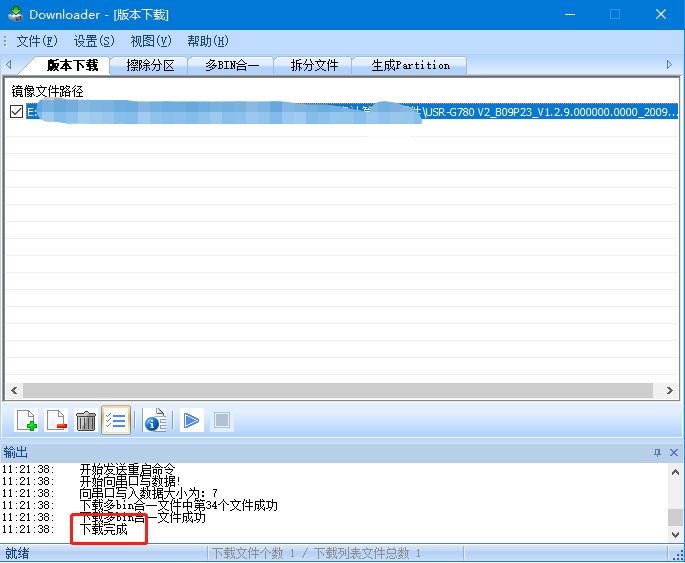The image size is (685, 563).
Task: Uncheck the USR-G780 image file checkbox
Action: tap(16, 112)
